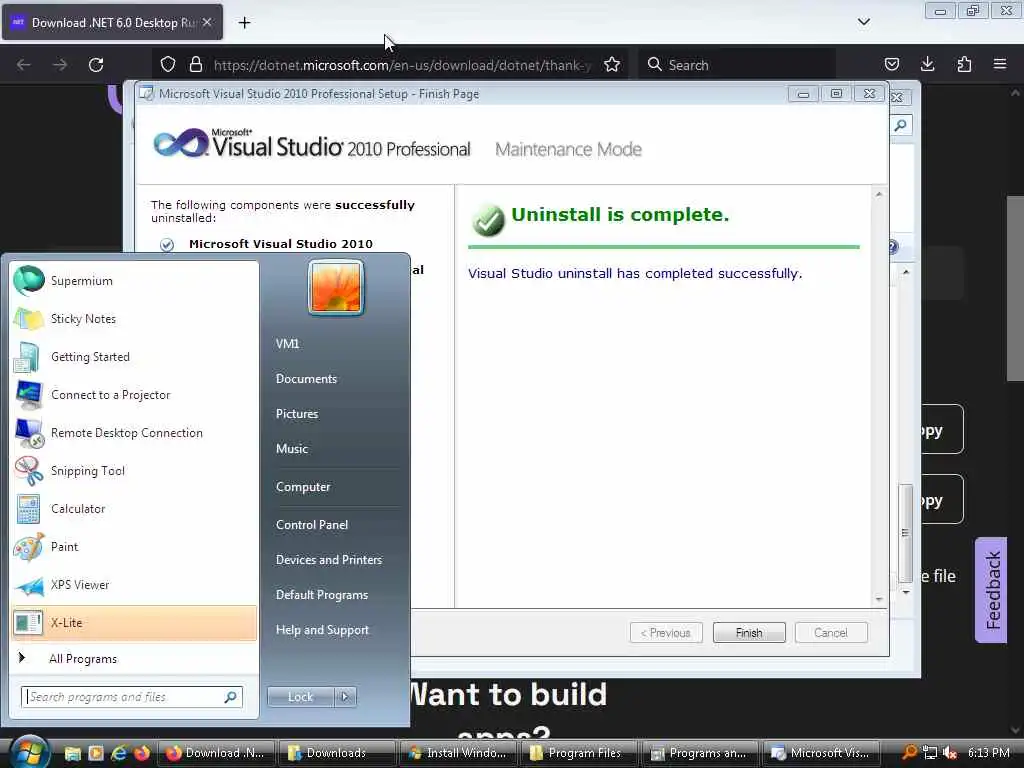Click the network icon in the system tray
1024x768 pixels.
930,753
